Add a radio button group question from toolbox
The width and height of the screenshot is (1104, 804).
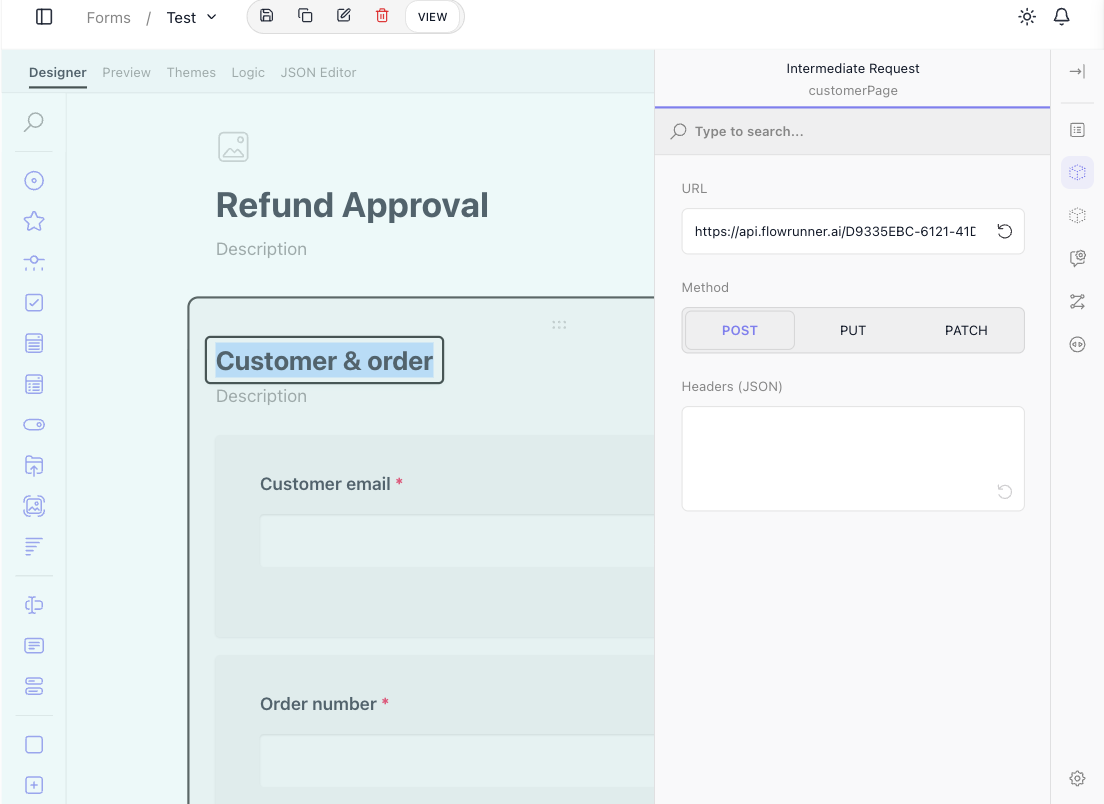34,181
